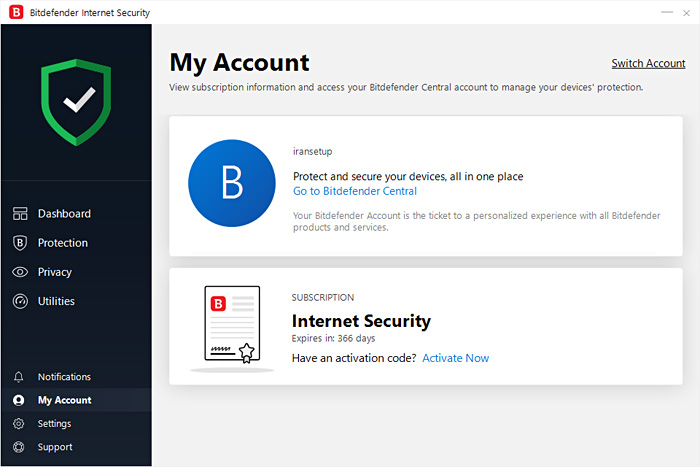Click the Switch Account link
700x467 pixels.
(x=648, y=63)
